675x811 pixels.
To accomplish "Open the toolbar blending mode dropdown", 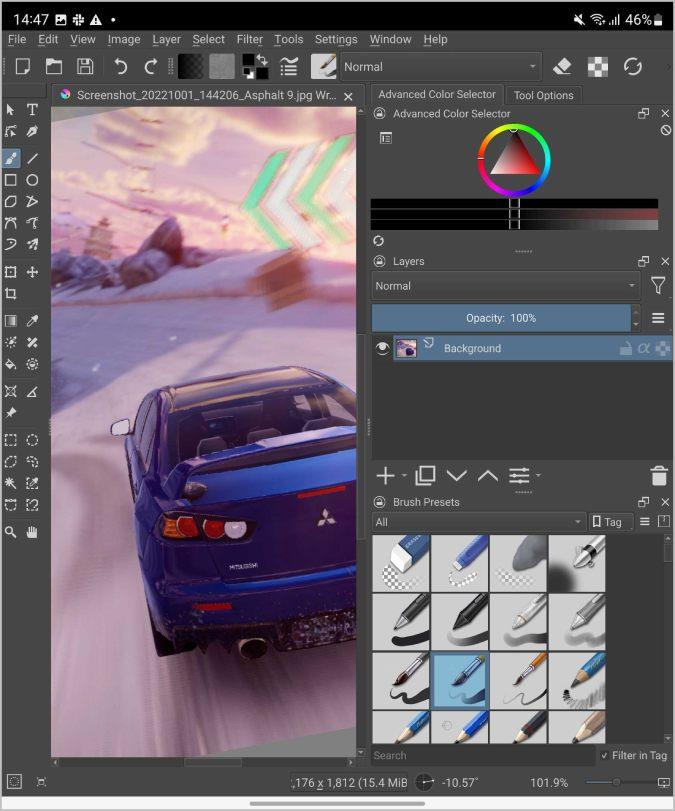I will (x=441, y=67).
